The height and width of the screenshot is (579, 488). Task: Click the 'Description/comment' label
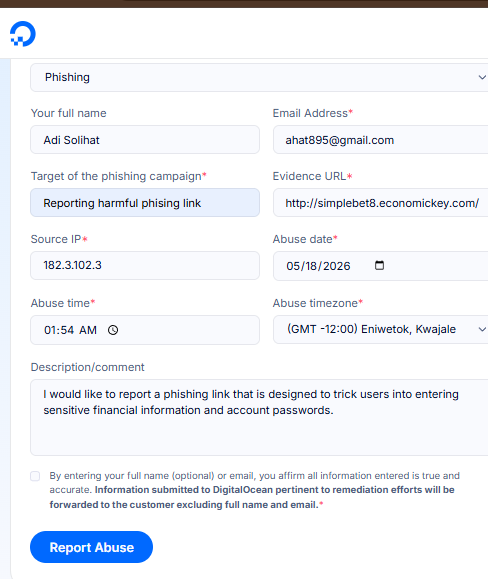[87, 367]
